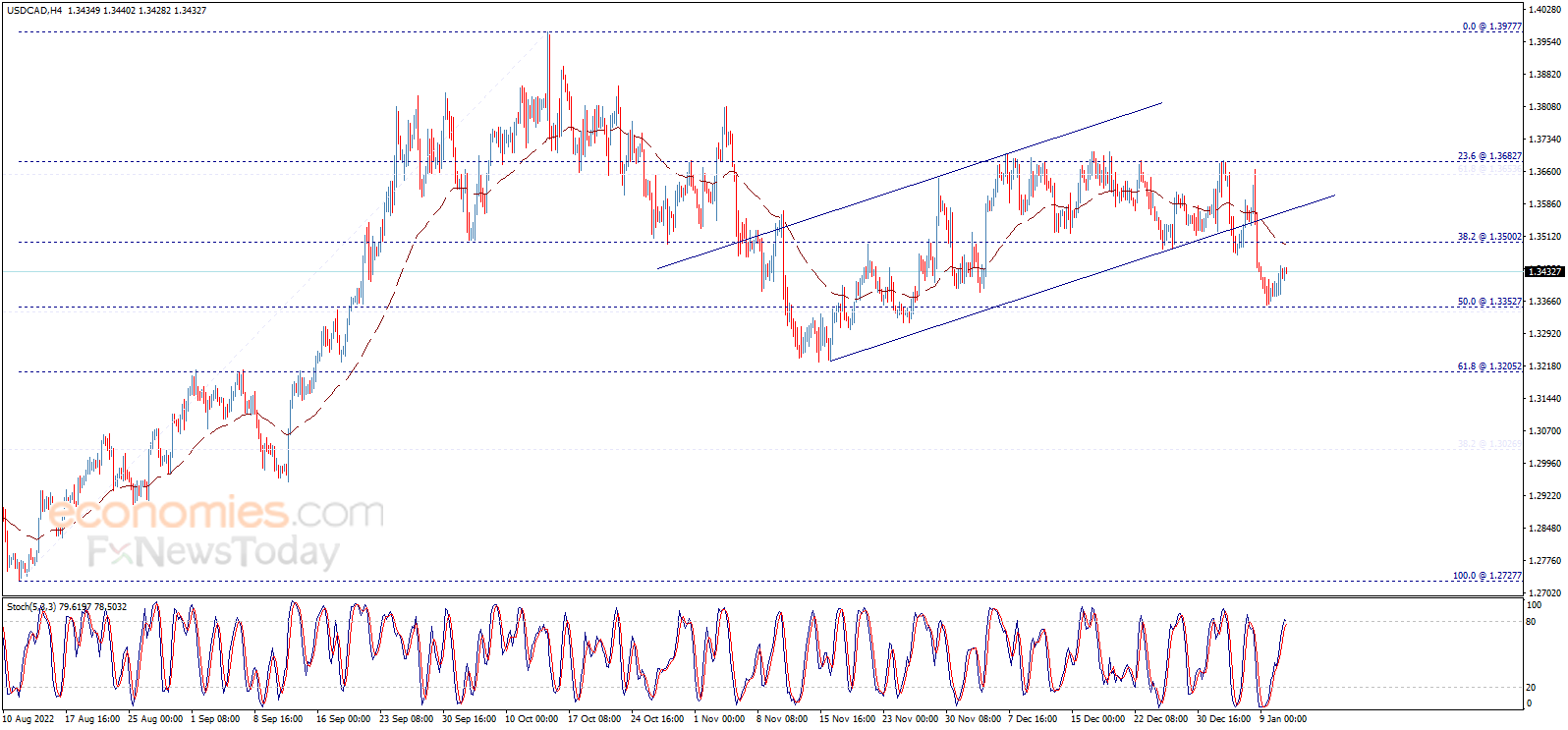Click the USDCAD,H4 symbol title label
1568x730 pixels.
click(34, 10)
